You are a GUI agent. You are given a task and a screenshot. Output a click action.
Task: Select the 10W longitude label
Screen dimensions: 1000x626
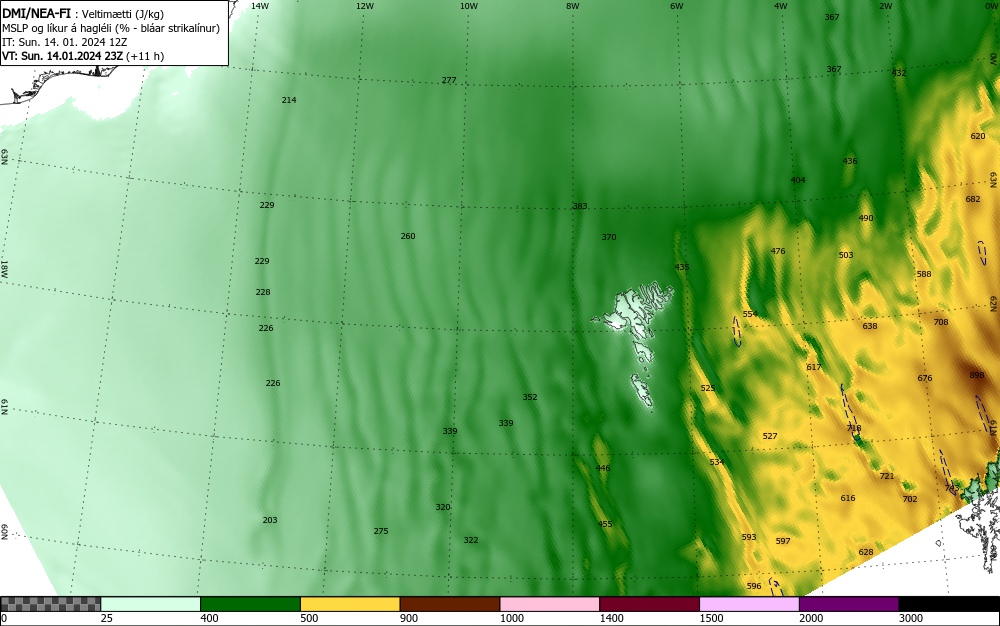click(x=469, y=6)
